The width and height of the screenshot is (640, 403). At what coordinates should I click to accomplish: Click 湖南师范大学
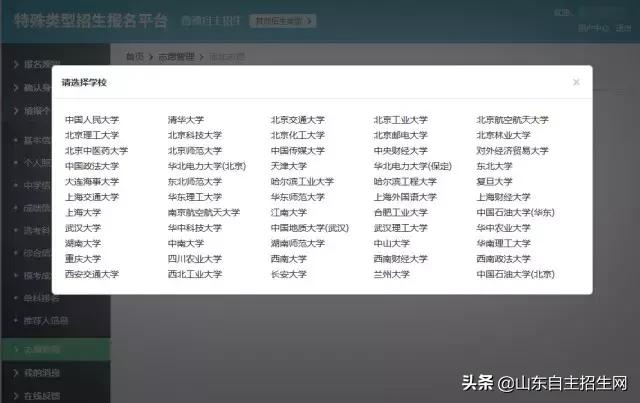[298, 244]
